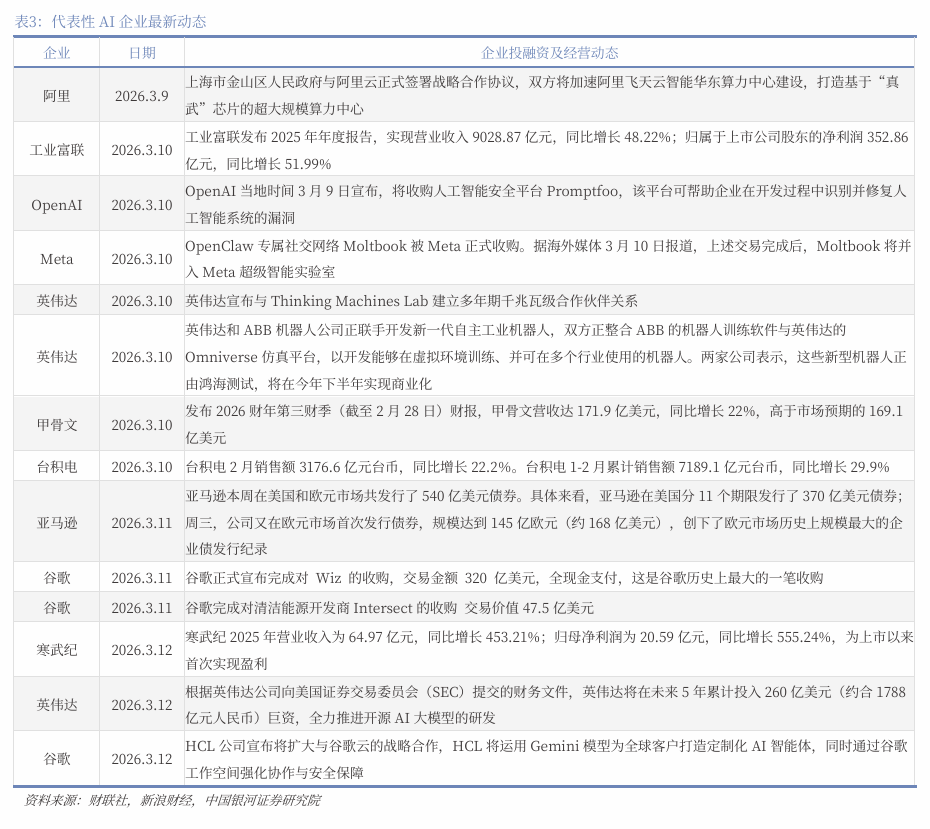
Task: Click the 2026.3.9 date cell
Action: (x=142, y=96)
